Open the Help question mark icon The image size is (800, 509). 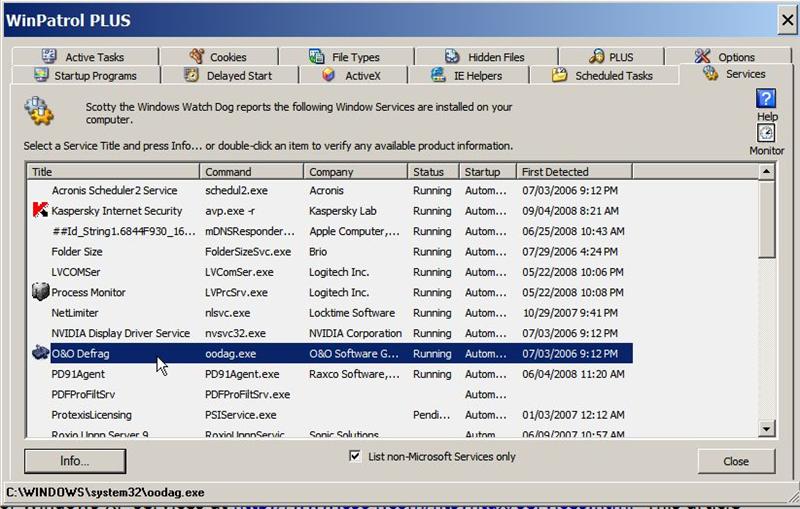[766, 98]
